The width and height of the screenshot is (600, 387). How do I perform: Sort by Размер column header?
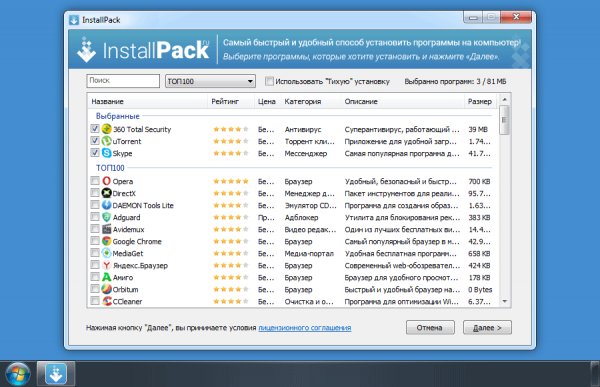click(481, 101)
